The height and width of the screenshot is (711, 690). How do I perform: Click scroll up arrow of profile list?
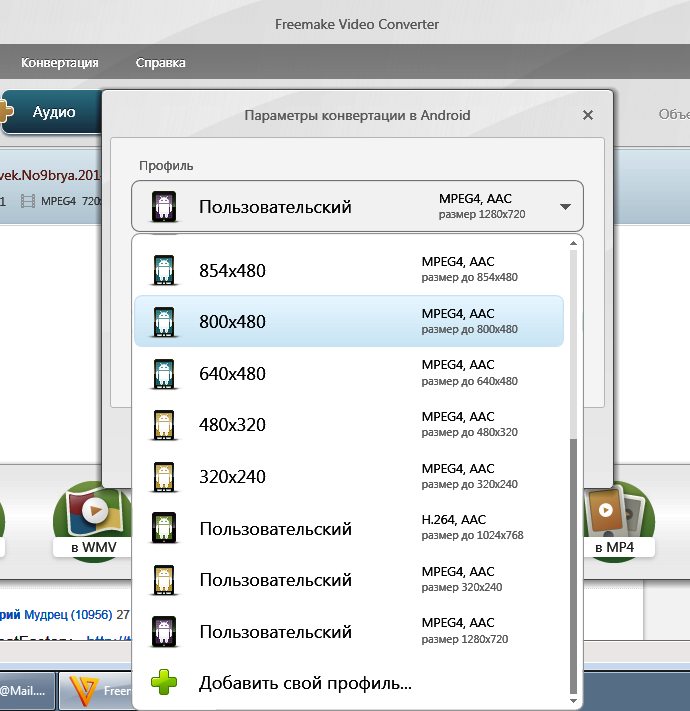[573, 243]
